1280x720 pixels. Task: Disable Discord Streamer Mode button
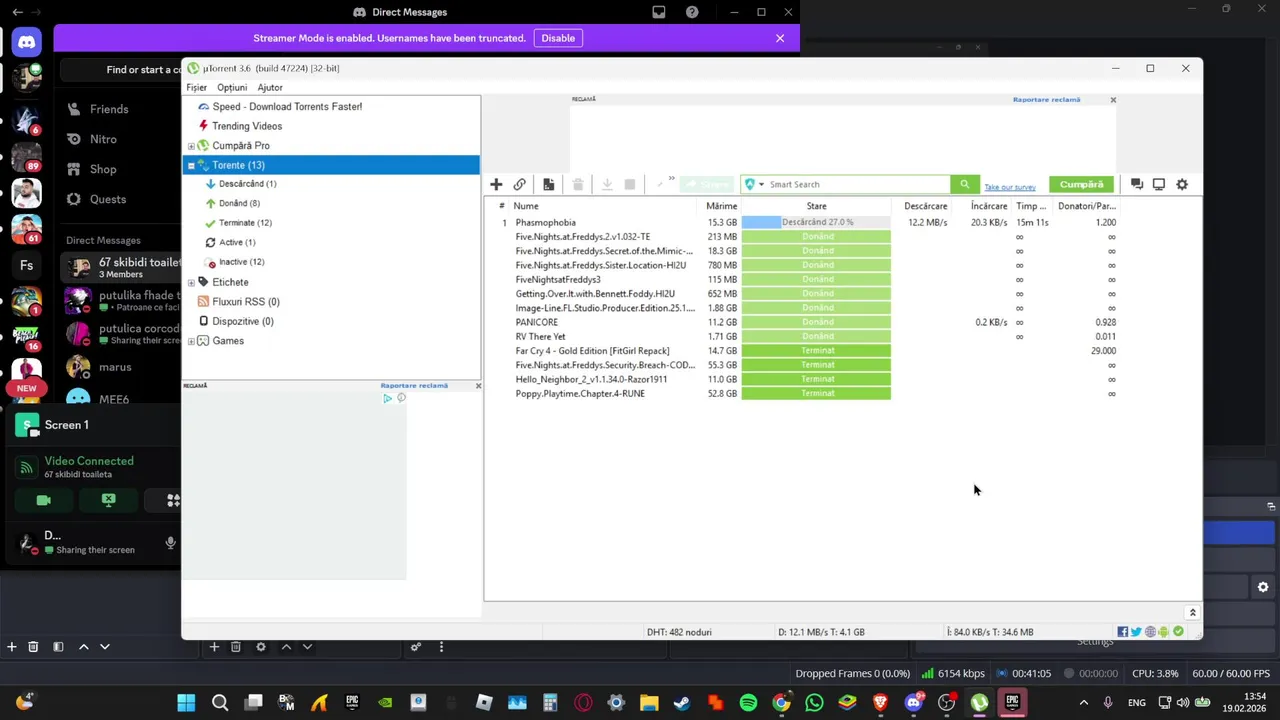(x=558, y=38)
